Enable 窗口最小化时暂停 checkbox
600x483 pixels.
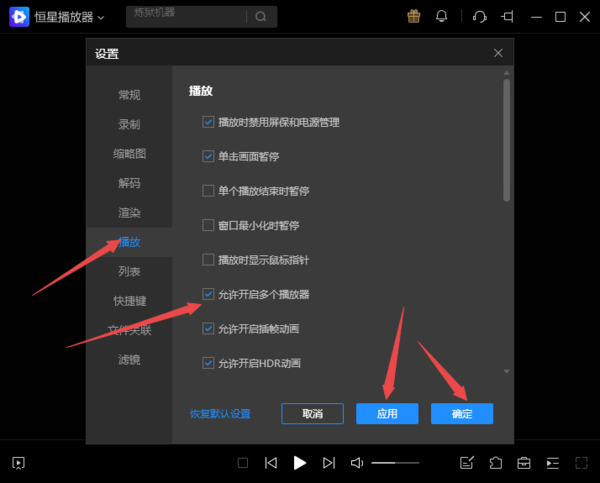[208, 225]
